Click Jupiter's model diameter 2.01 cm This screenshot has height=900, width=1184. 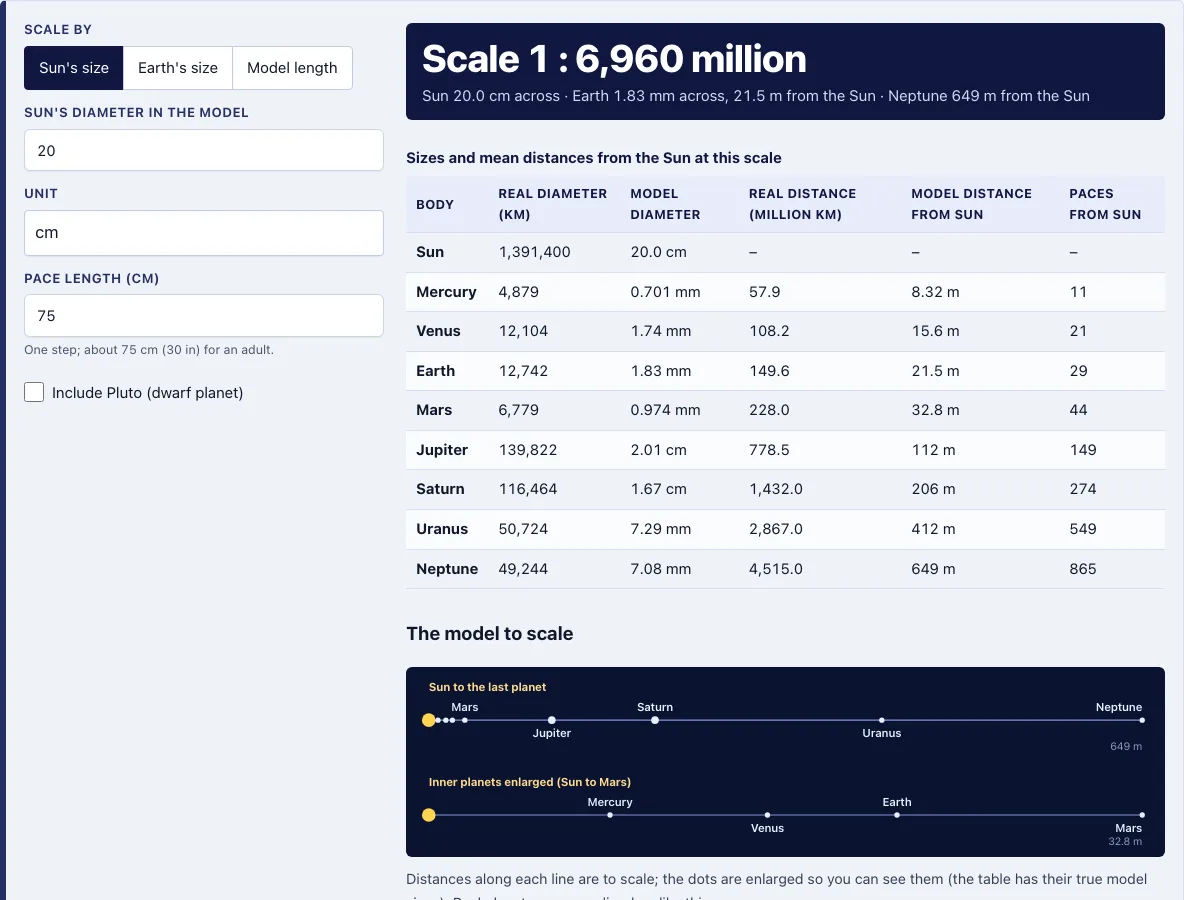(x=658, y=450)
